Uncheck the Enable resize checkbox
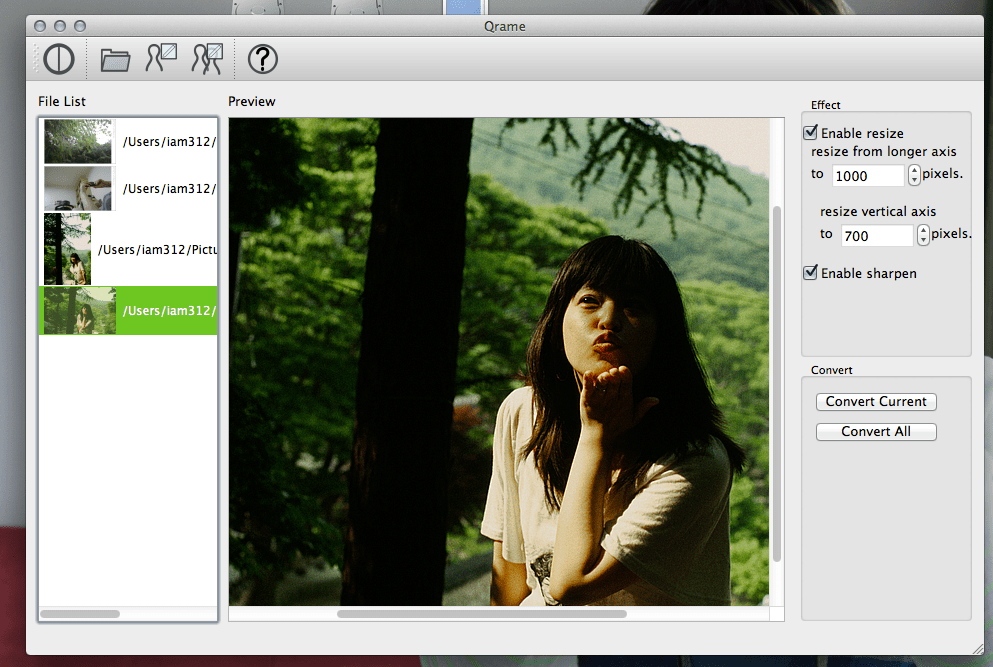This screenshot has width=993, height=667. coord(811,133)
